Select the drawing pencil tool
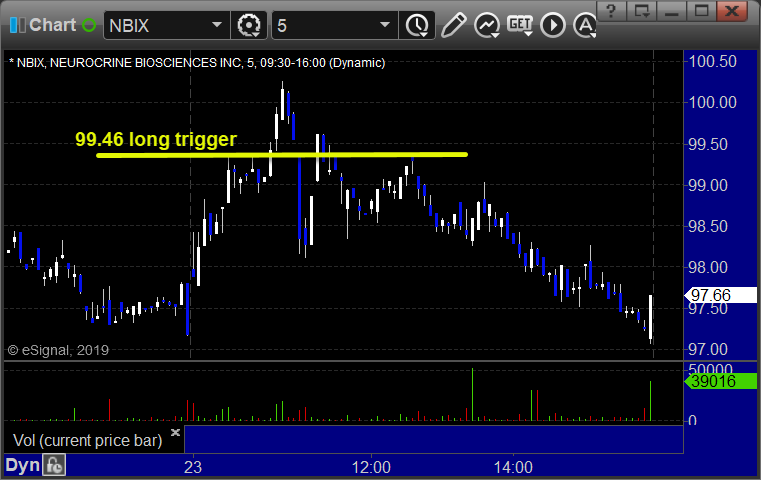 (453, 25)
